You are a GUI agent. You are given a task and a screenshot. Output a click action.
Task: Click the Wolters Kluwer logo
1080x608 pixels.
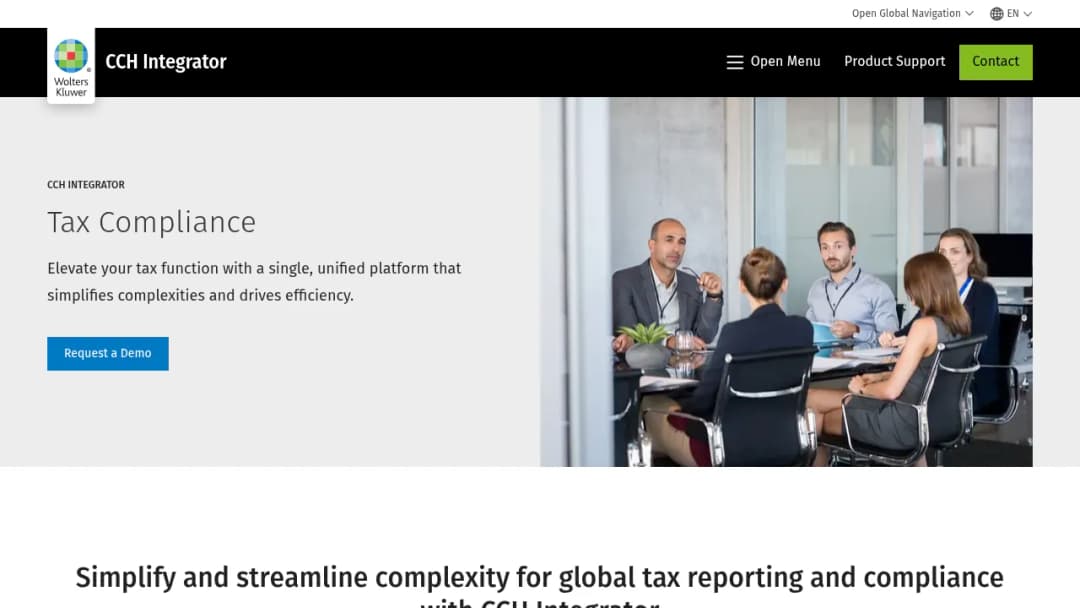pyautogui.click(x=71, y=66)
